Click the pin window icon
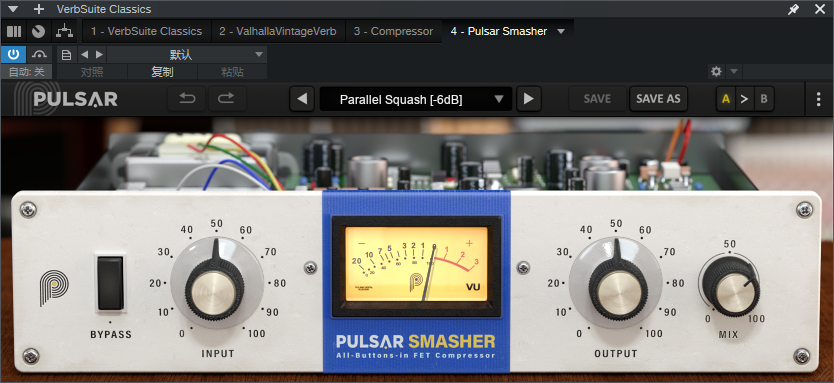Viewport: 834px width, 383px height. pyautogui.click(x=793, y=9)
